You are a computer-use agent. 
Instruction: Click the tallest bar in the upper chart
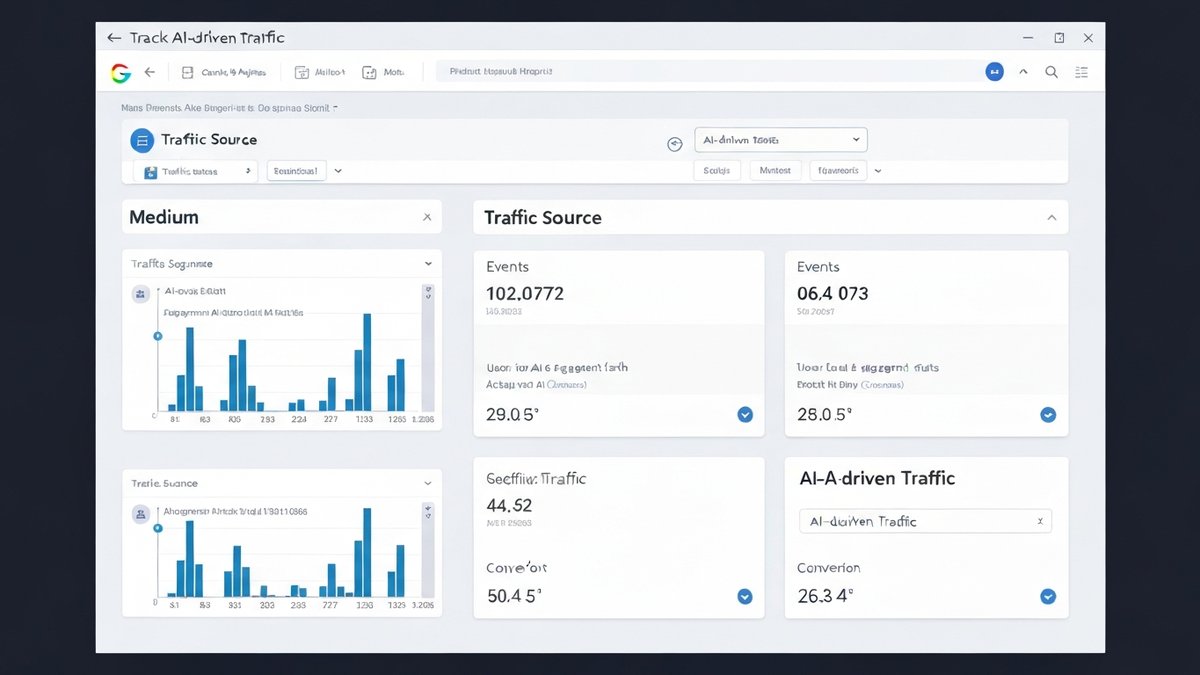point(367,362)
